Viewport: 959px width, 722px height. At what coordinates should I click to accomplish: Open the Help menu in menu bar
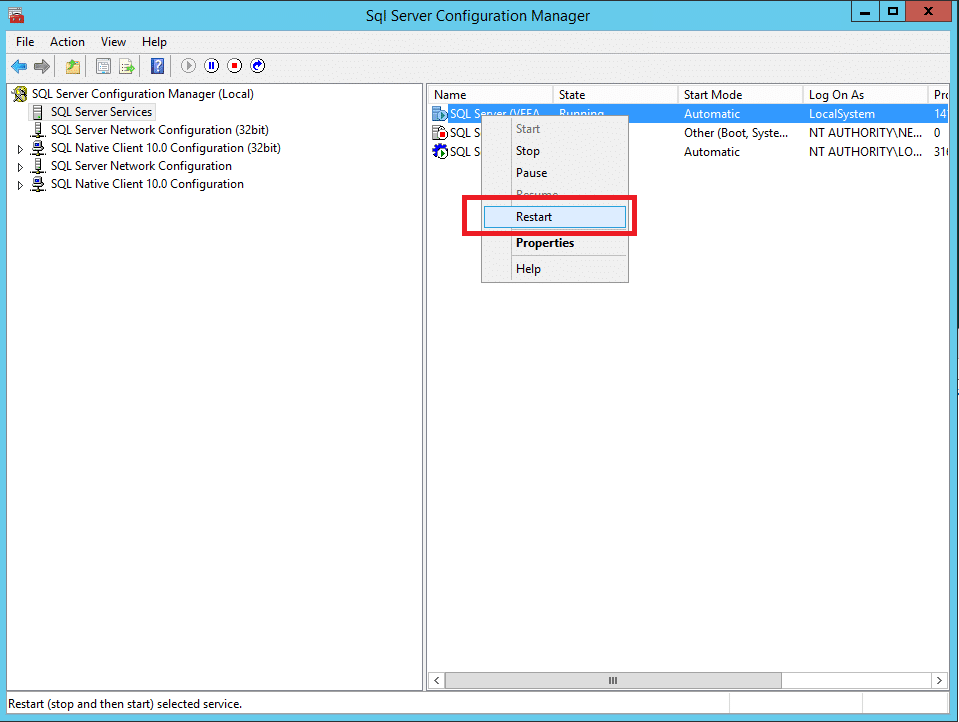point(154,42)
